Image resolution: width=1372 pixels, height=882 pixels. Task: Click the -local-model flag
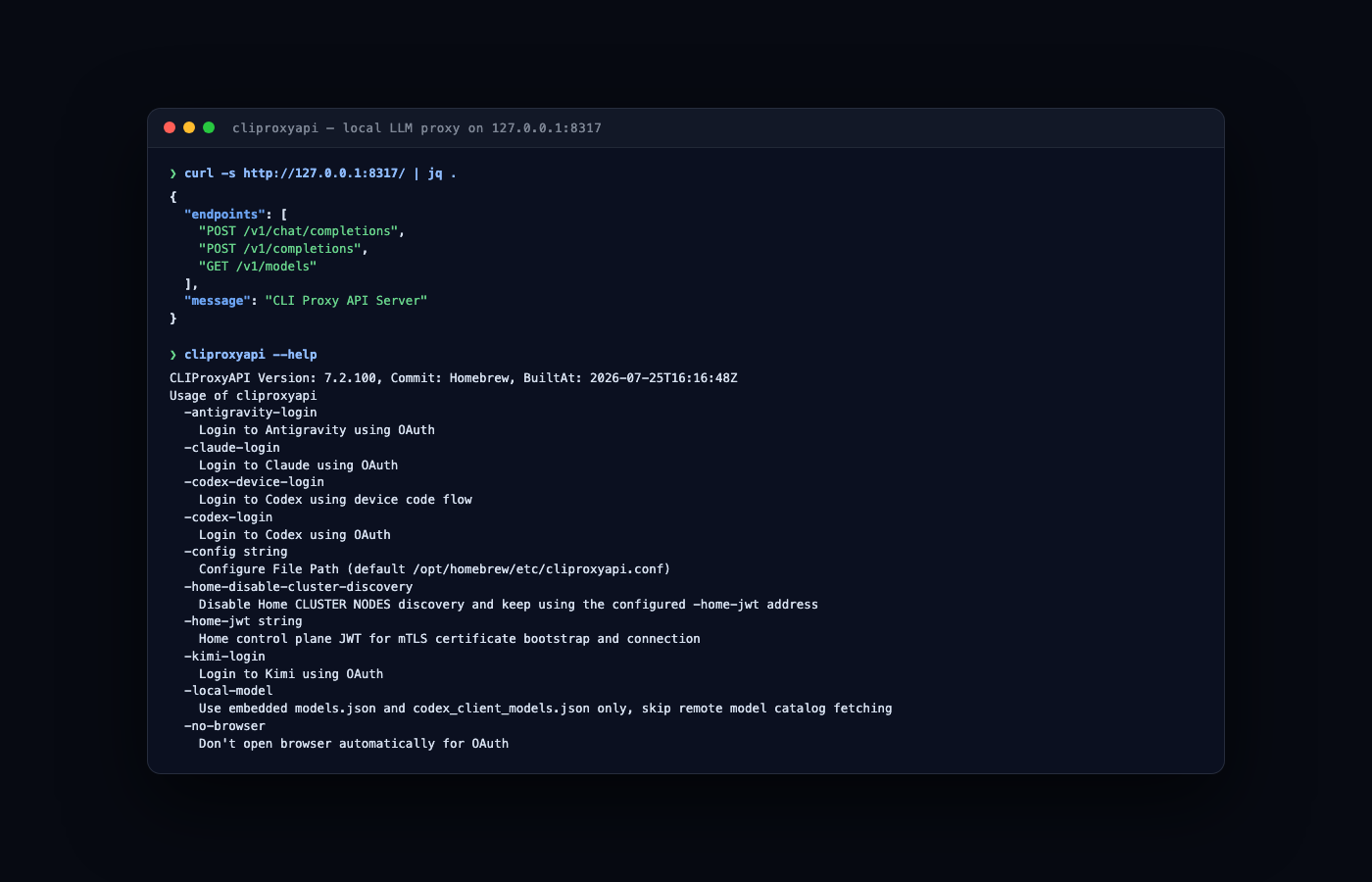(228, 691)
